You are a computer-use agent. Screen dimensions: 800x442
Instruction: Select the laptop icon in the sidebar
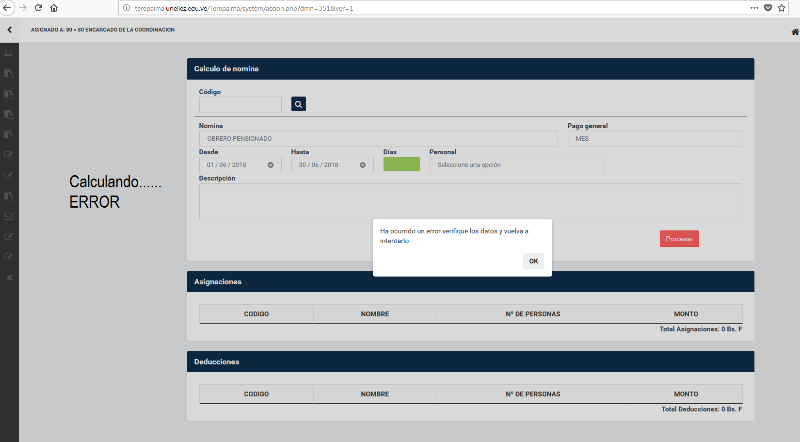coord(9,53)
